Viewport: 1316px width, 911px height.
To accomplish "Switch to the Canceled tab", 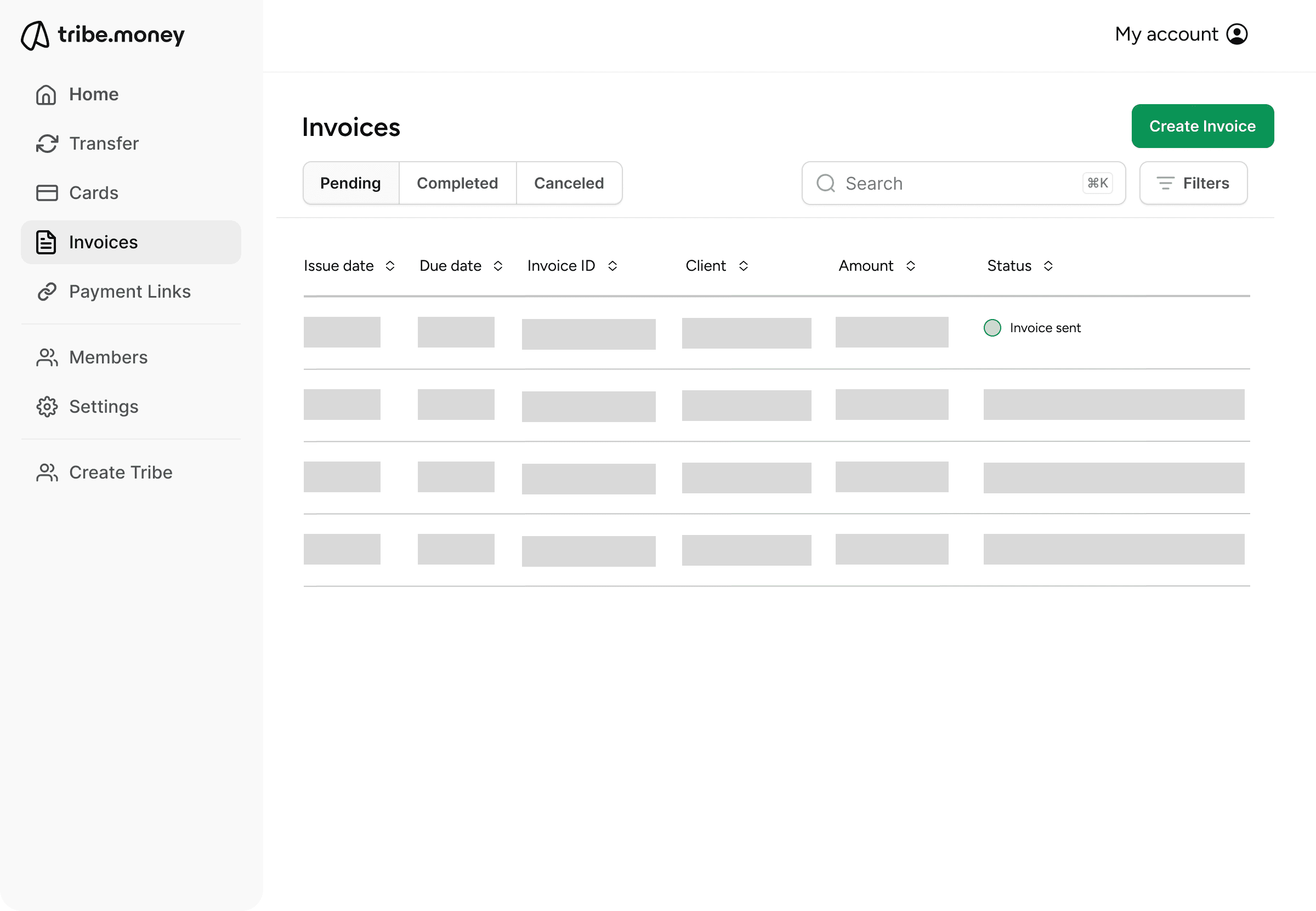I will [569, 183].
